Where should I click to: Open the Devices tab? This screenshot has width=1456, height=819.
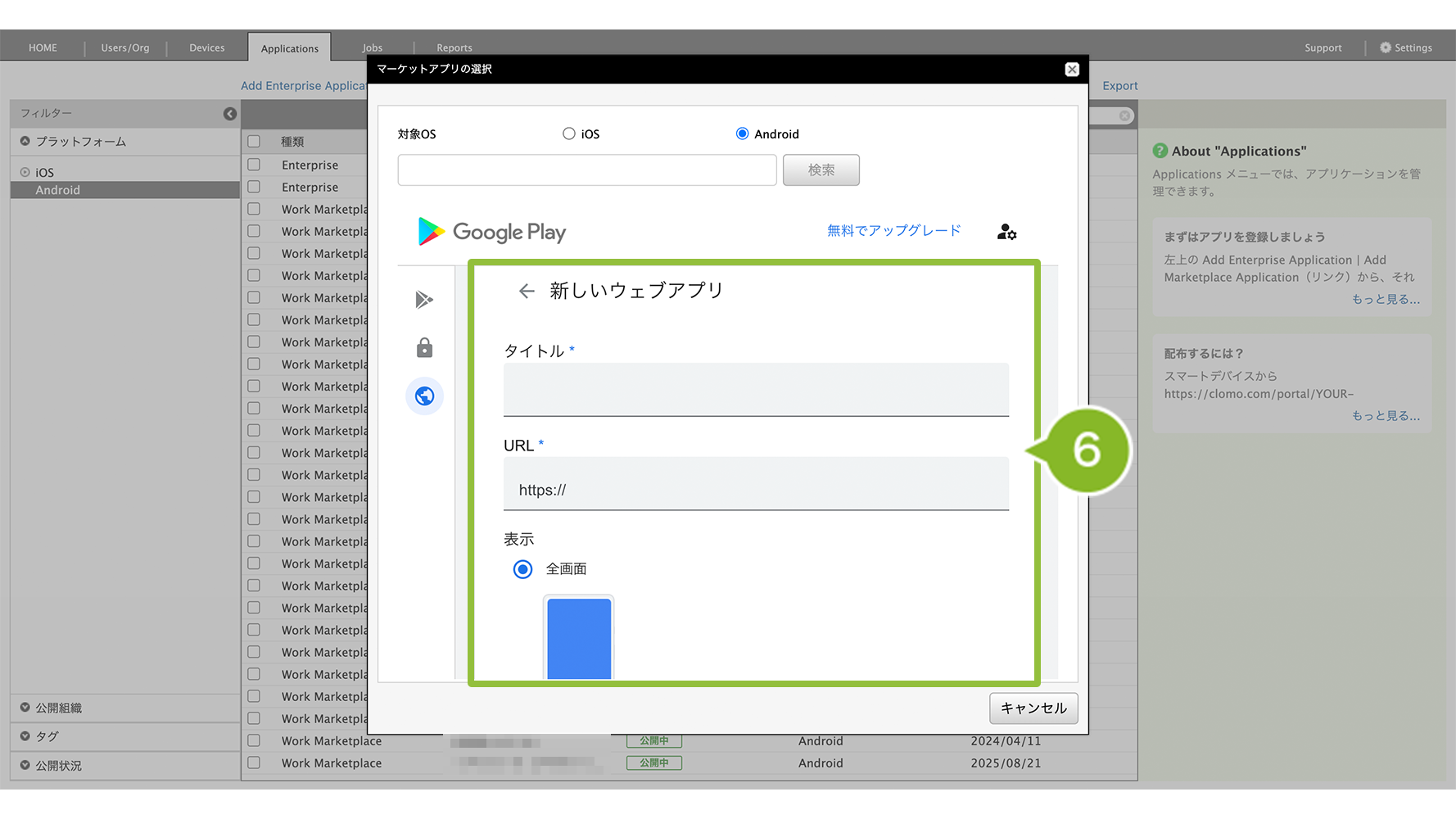click(x=206, y=48)
